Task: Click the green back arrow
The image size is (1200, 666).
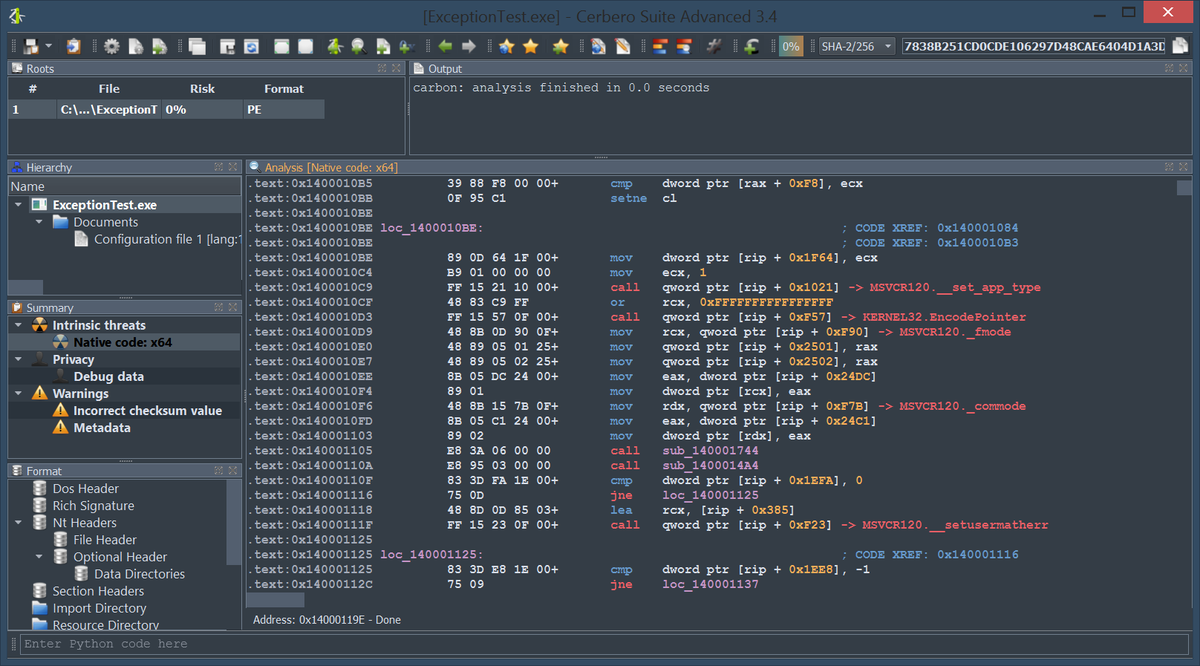Action: (445, 46)
